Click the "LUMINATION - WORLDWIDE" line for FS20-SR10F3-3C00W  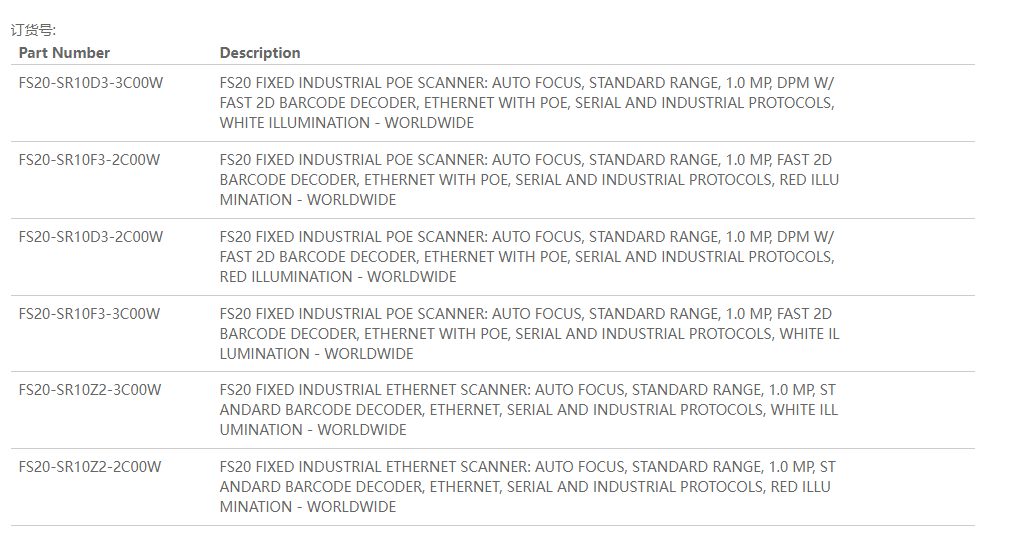click(316, 354)
